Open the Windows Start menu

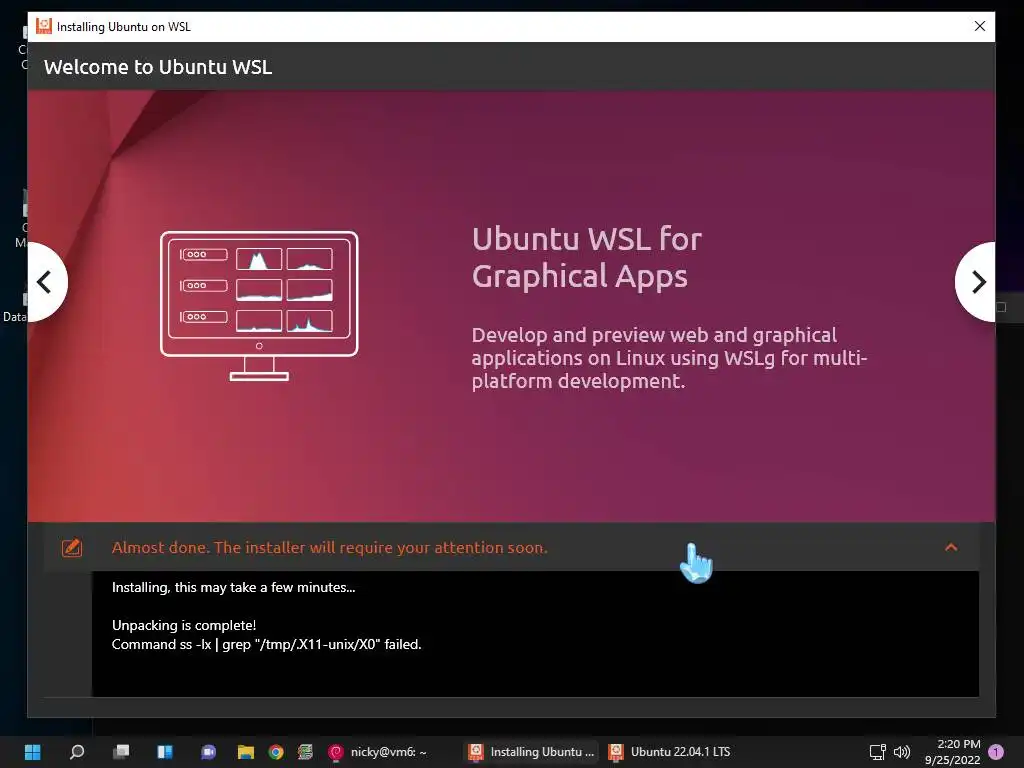33,752
